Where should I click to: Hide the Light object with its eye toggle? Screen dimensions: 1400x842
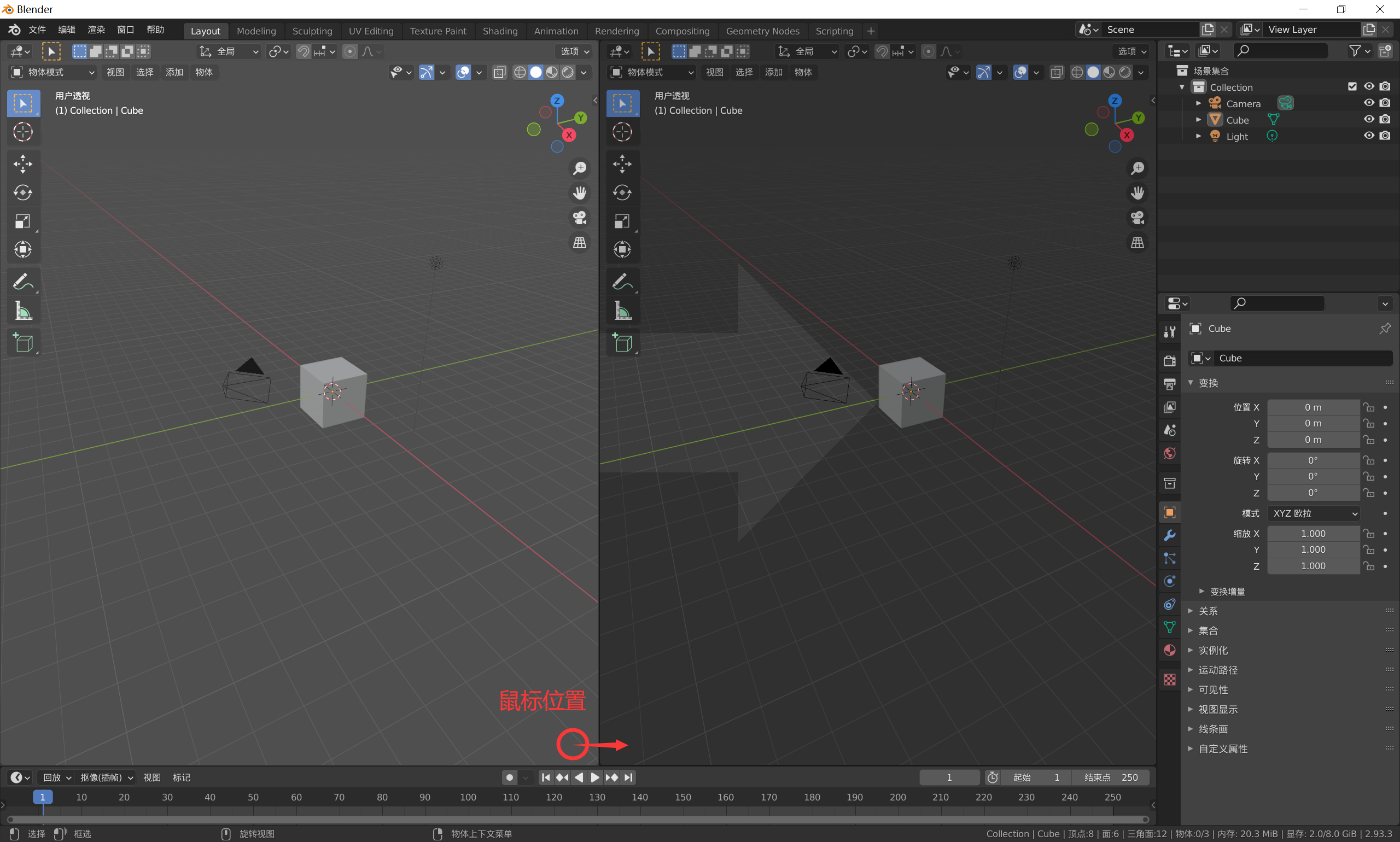click(x=1369, y=136)
